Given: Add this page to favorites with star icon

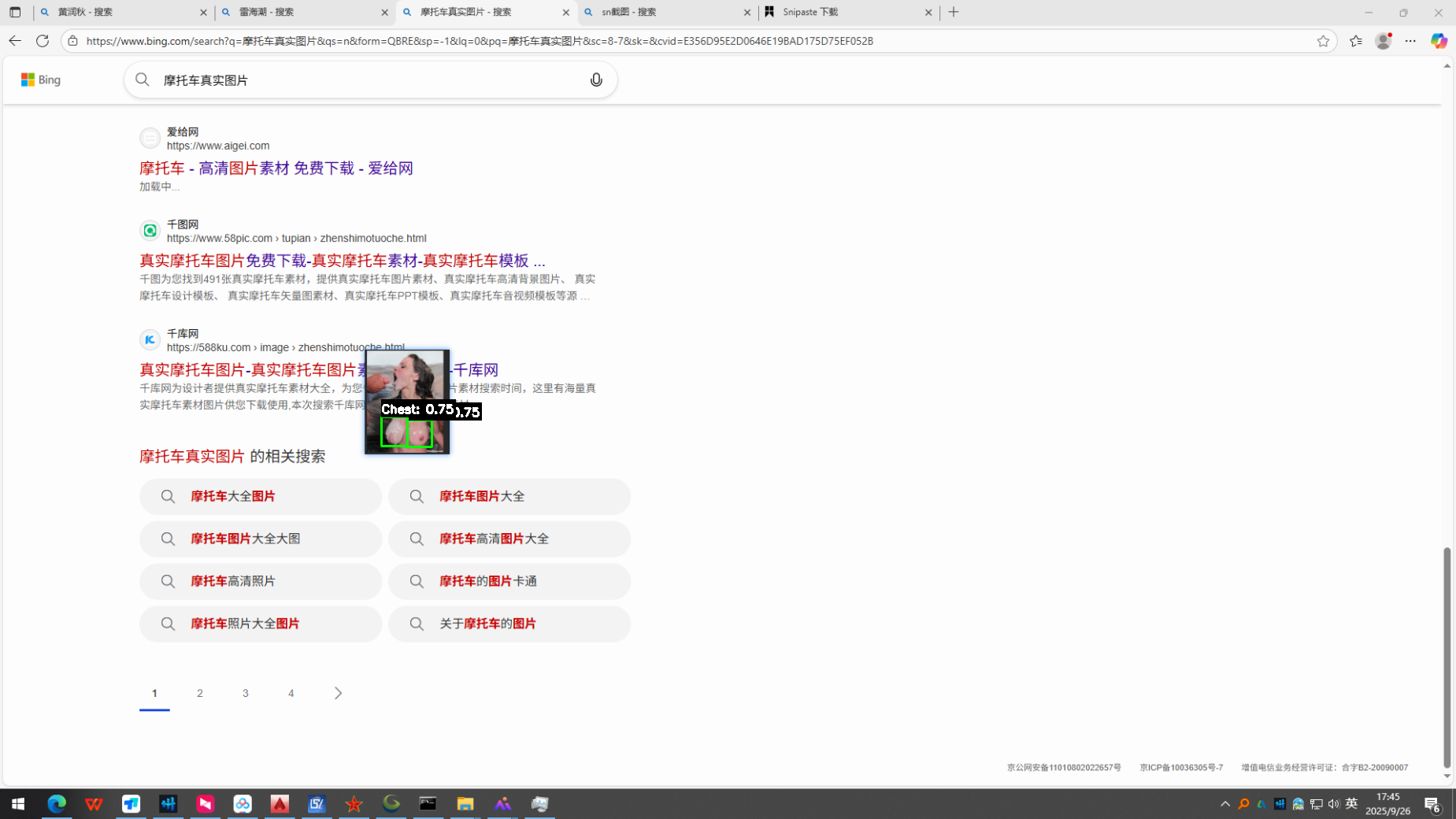Looking at the screenshot, I should coord(1323,41).
